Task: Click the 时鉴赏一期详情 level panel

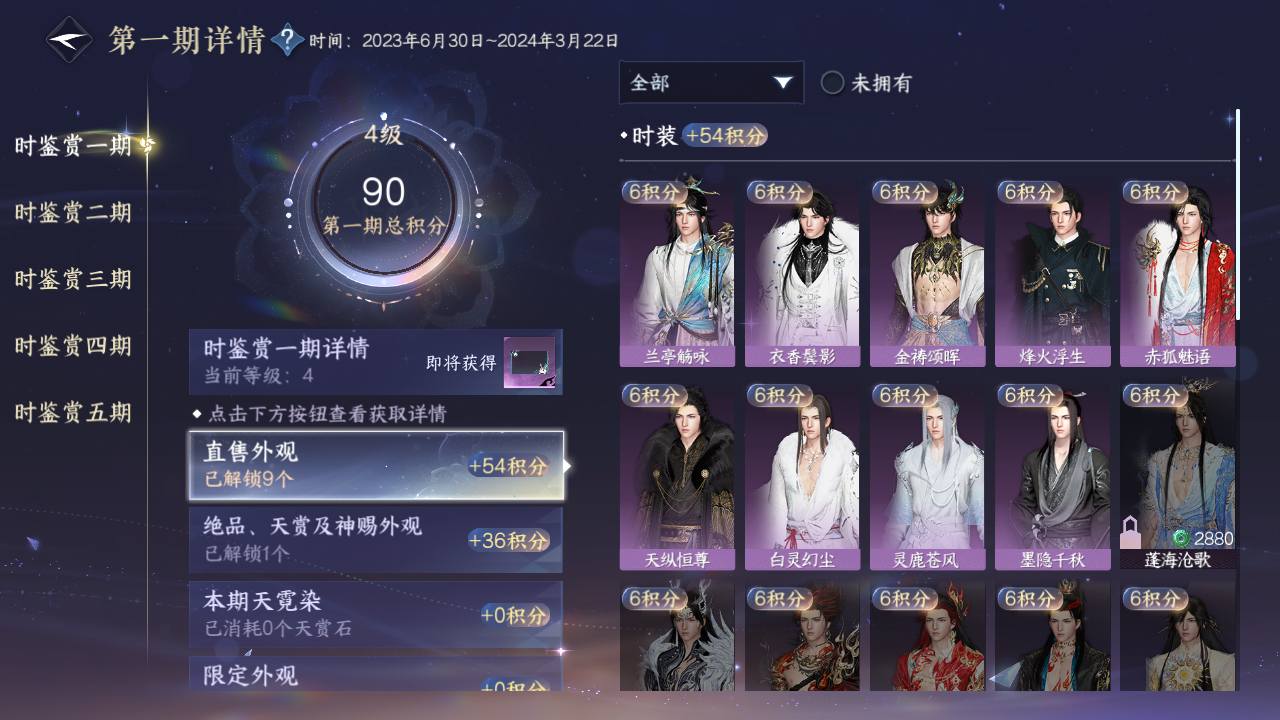Action: tap(376, 361)
